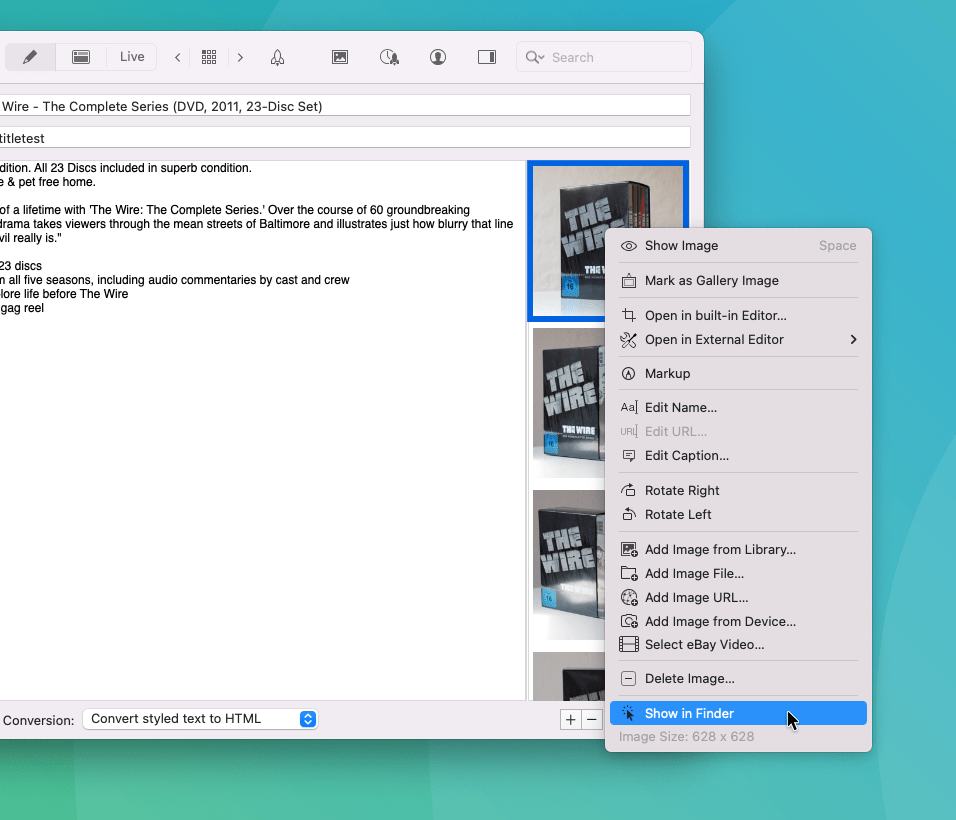Screen dimensions: 956x820
Task: Choose Add Image from Library
Action: coord(738,549)
